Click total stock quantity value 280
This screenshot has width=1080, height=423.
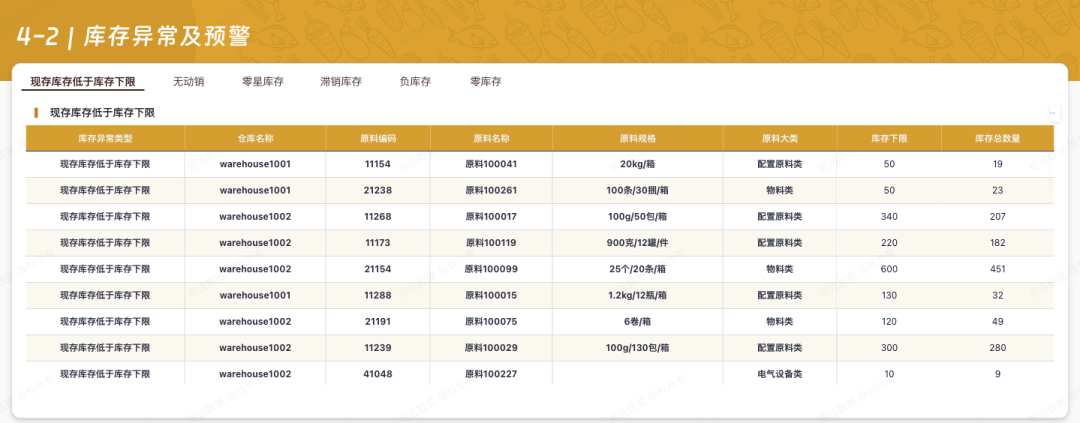coord(997,347)
